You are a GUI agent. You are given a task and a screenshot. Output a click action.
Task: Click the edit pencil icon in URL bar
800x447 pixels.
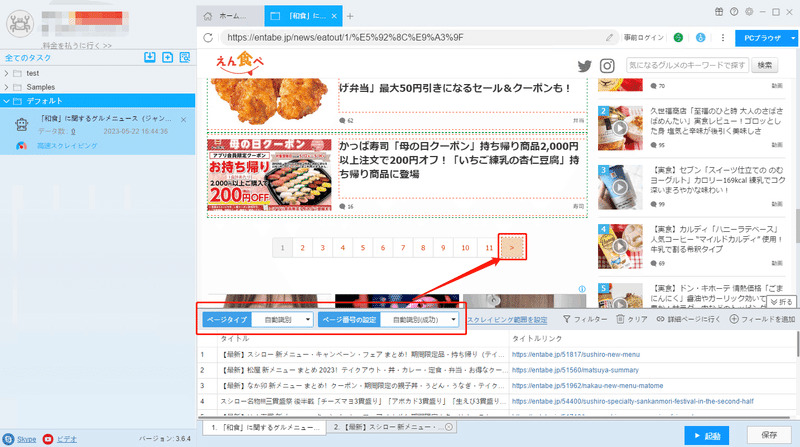pyautogui.click(x=609, y=38)
